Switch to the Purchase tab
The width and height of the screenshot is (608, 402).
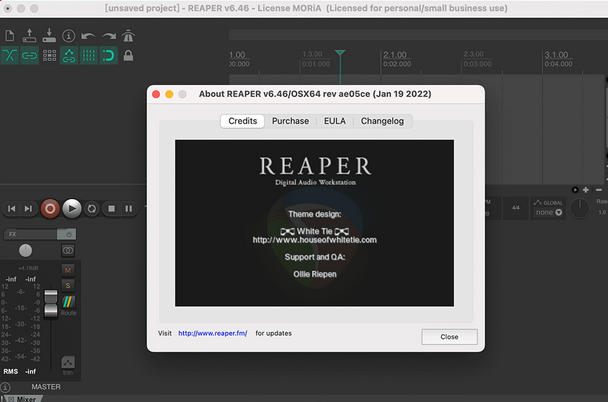pos(290,121)
